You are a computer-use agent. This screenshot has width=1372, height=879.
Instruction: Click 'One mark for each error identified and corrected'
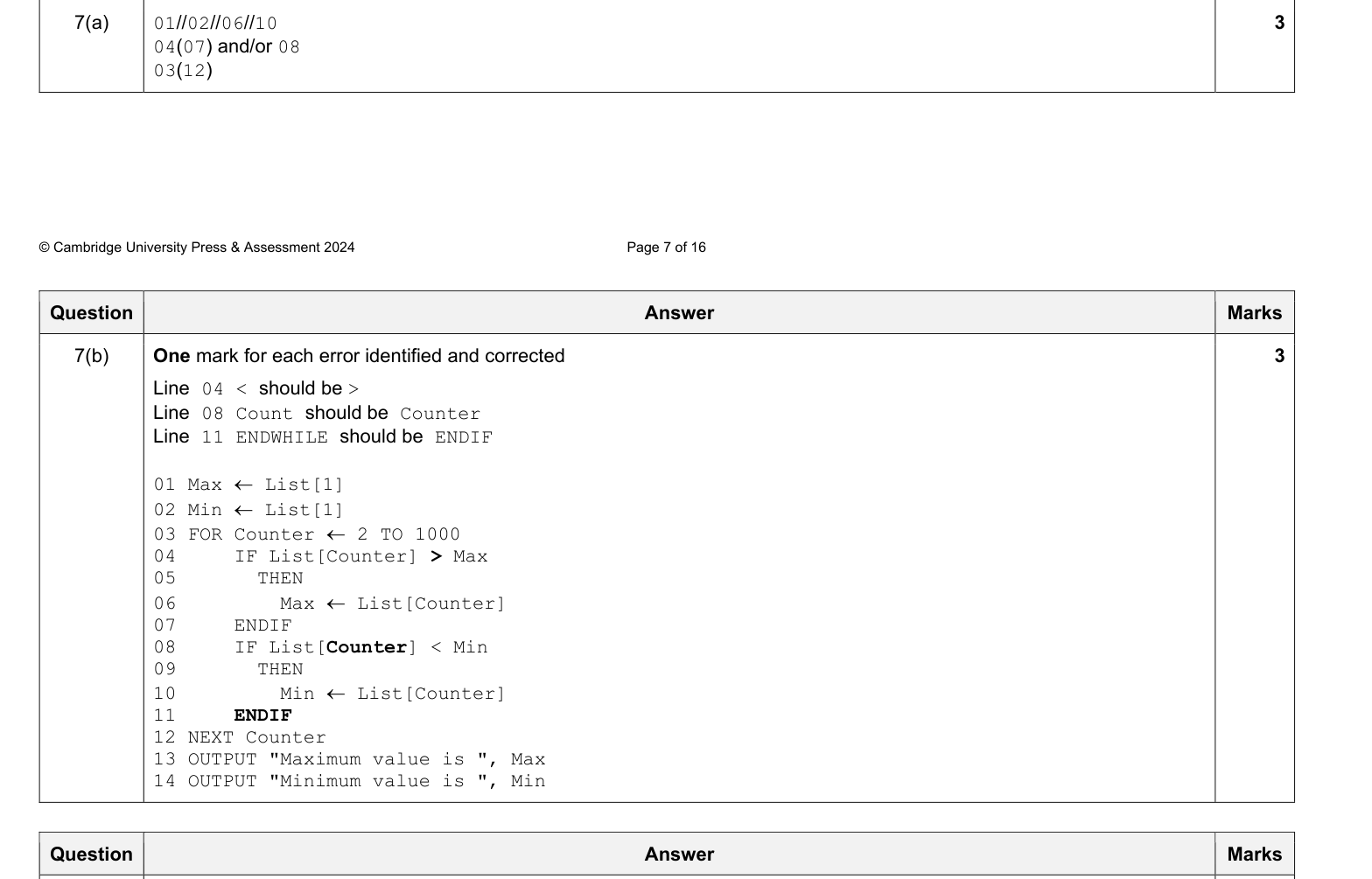(359, 356)
